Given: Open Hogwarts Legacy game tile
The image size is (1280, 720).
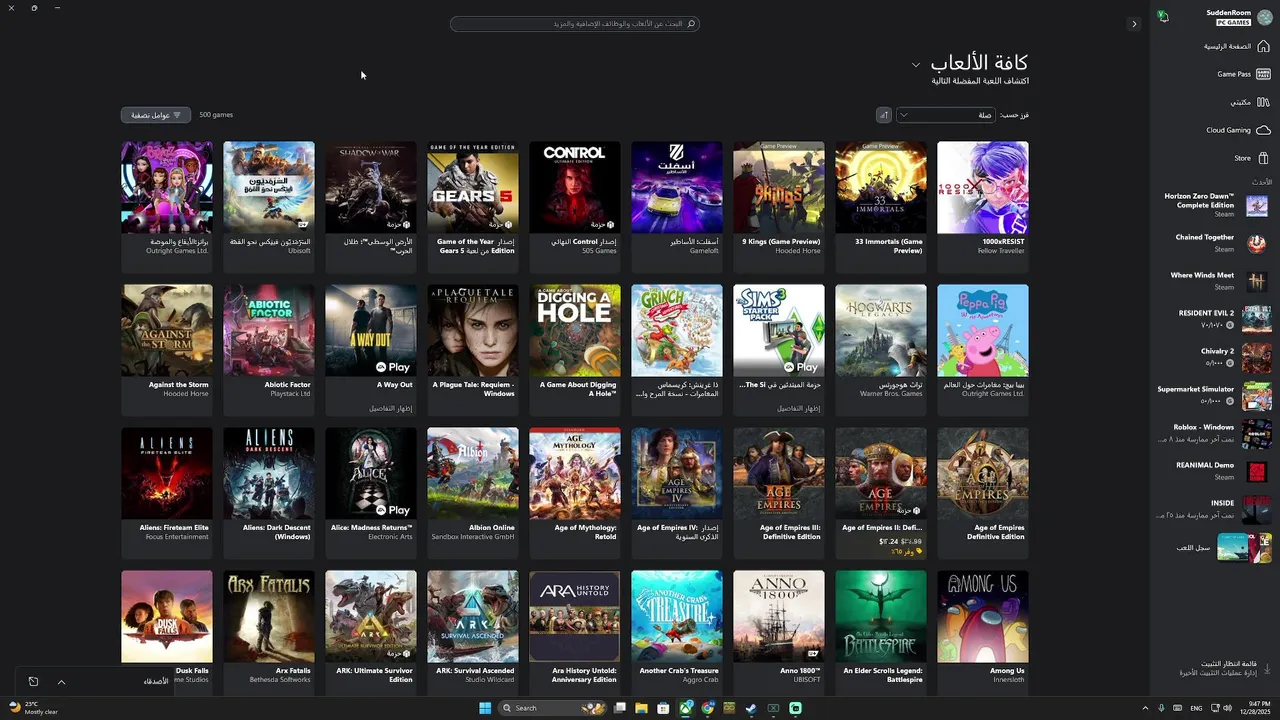Looking at the screenshot, I should [881, 349].
